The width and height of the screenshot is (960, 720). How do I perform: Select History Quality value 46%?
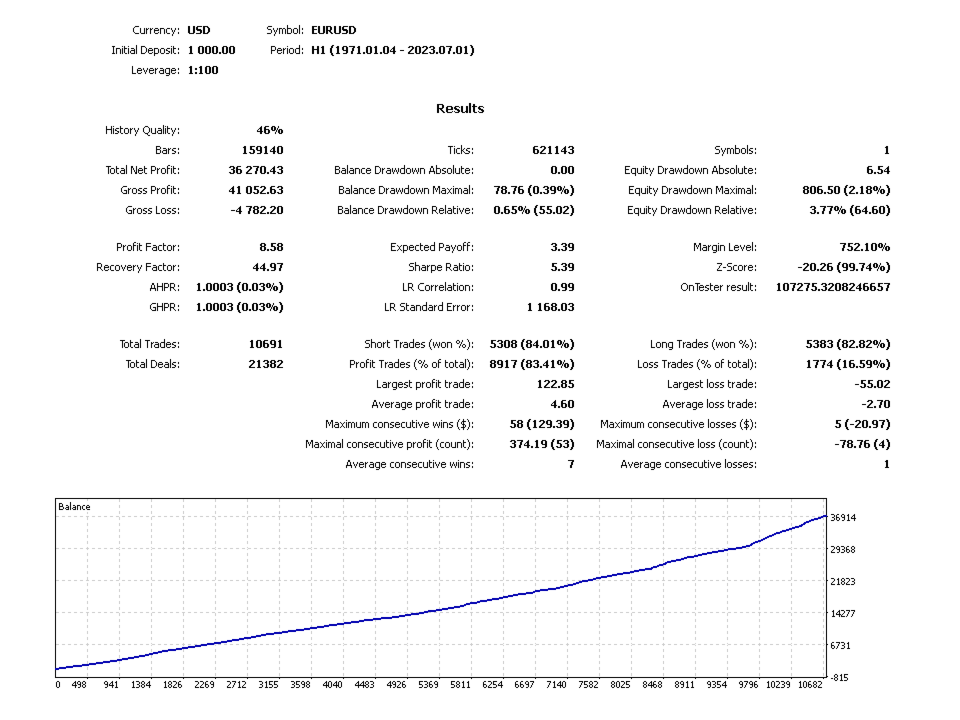269,130
